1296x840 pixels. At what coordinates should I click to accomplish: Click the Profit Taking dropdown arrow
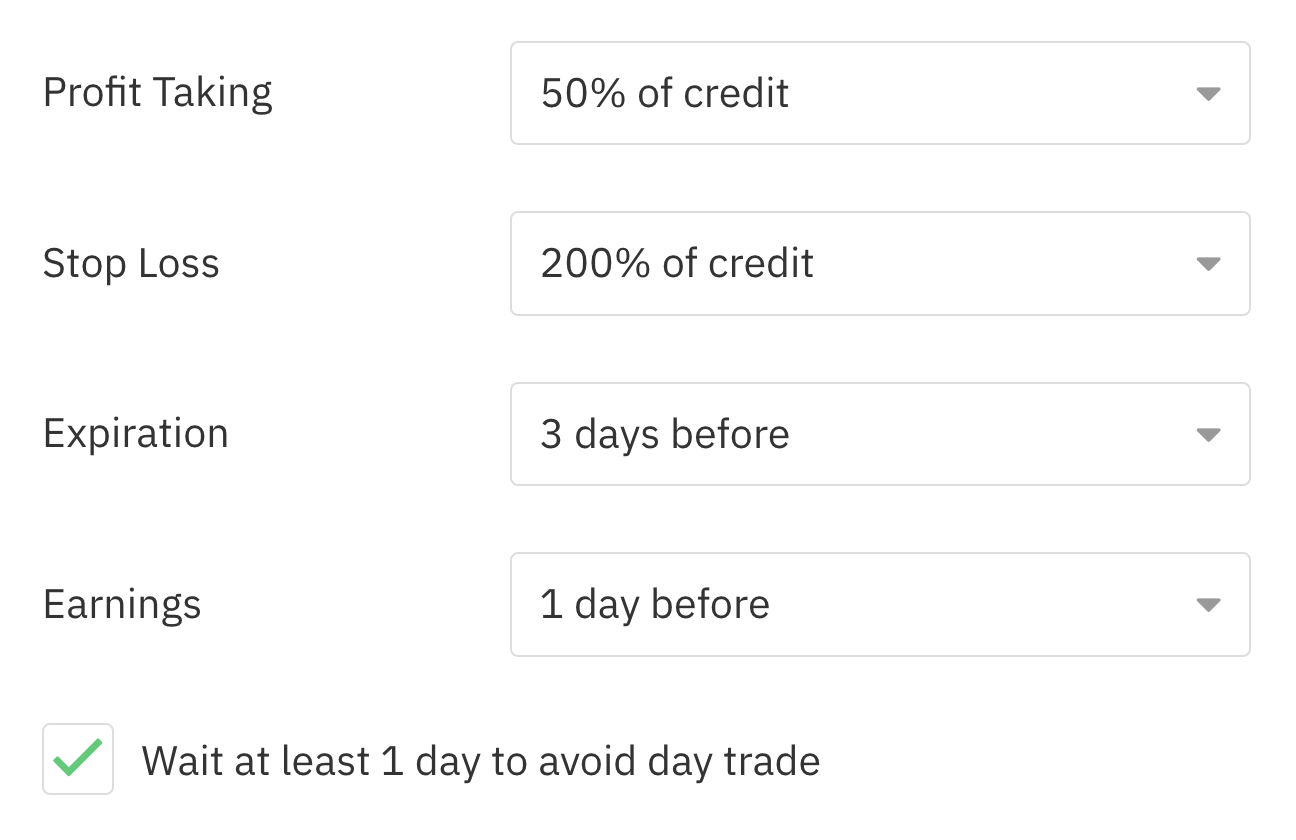click(1209, 93)
